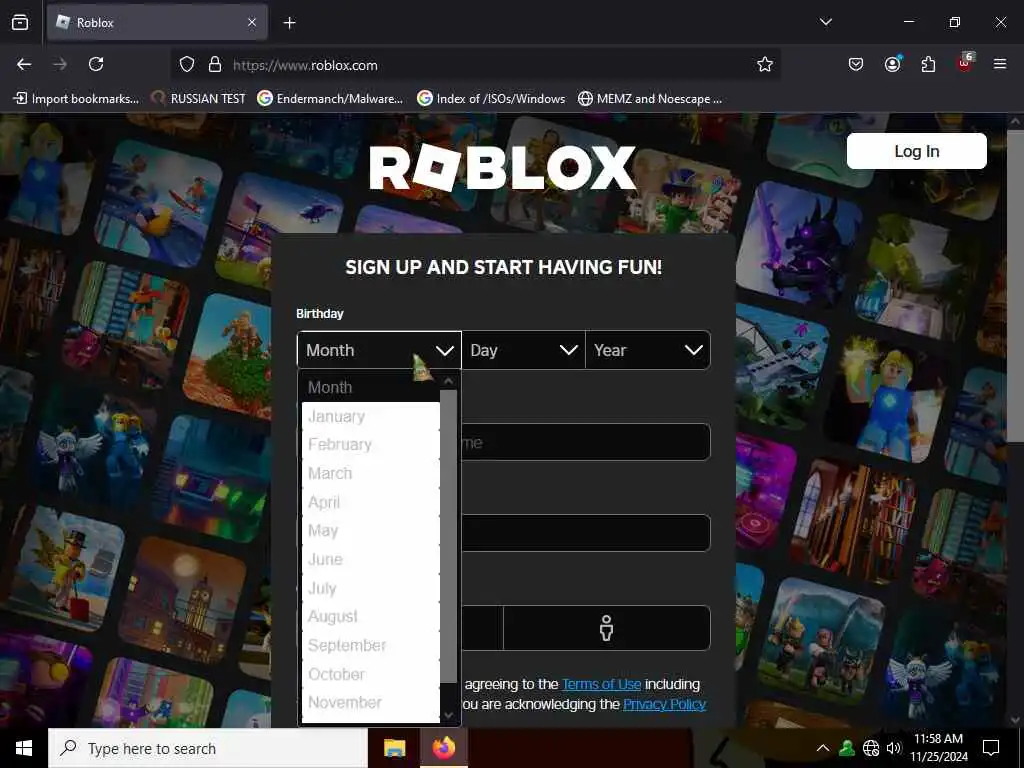Choose October from the month list

[370, 674]
